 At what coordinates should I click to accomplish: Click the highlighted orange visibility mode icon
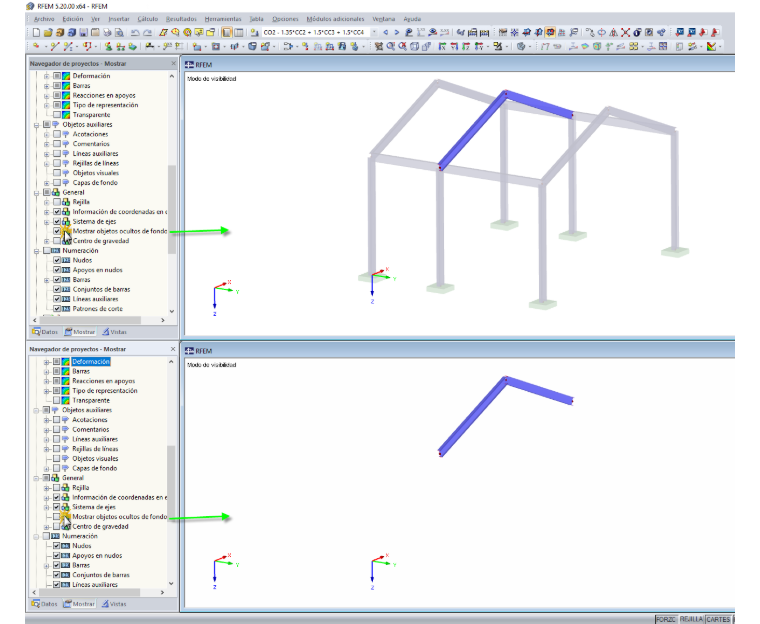[550, 32]
